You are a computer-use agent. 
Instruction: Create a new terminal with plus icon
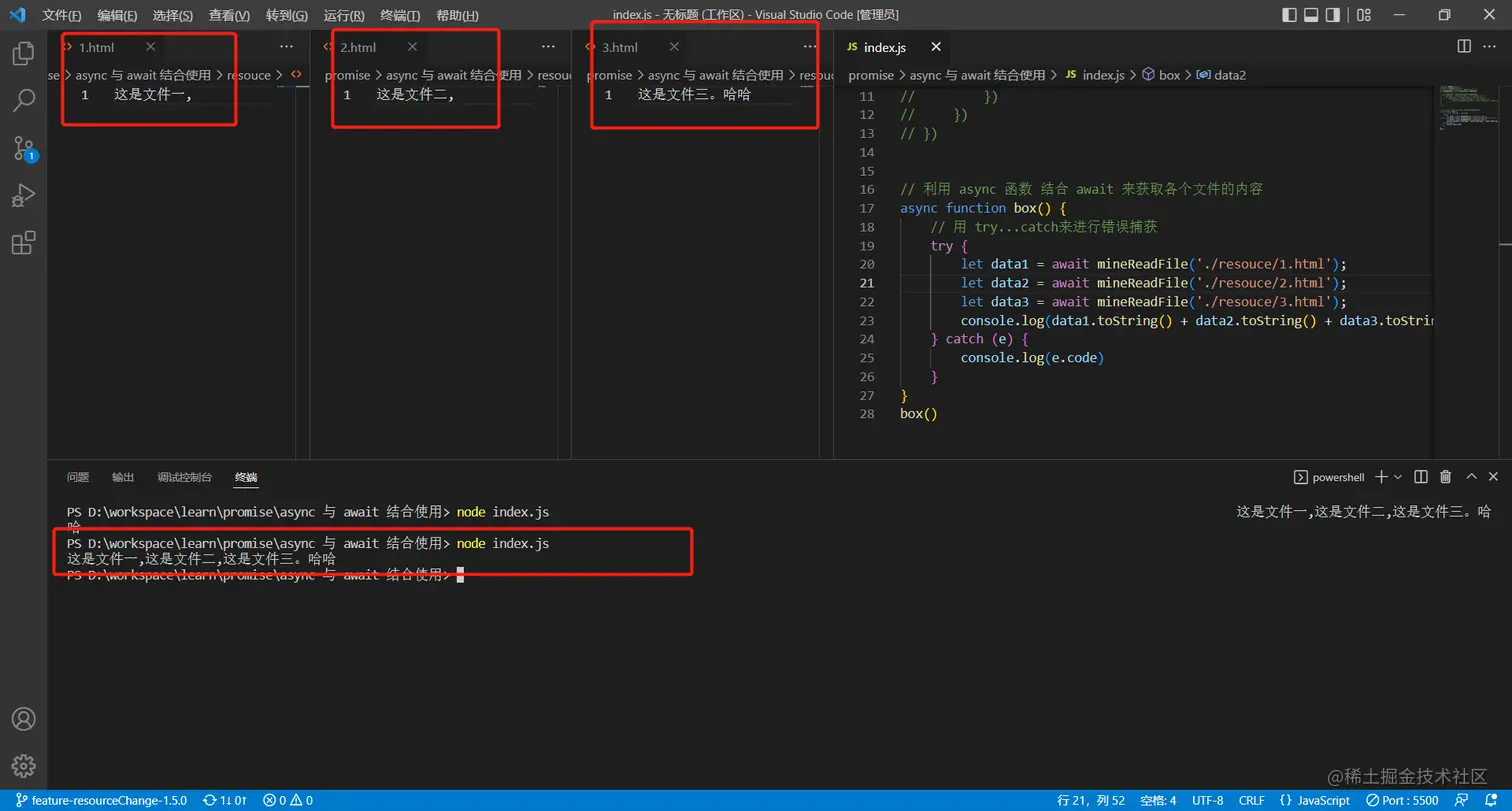(1381, 477)
